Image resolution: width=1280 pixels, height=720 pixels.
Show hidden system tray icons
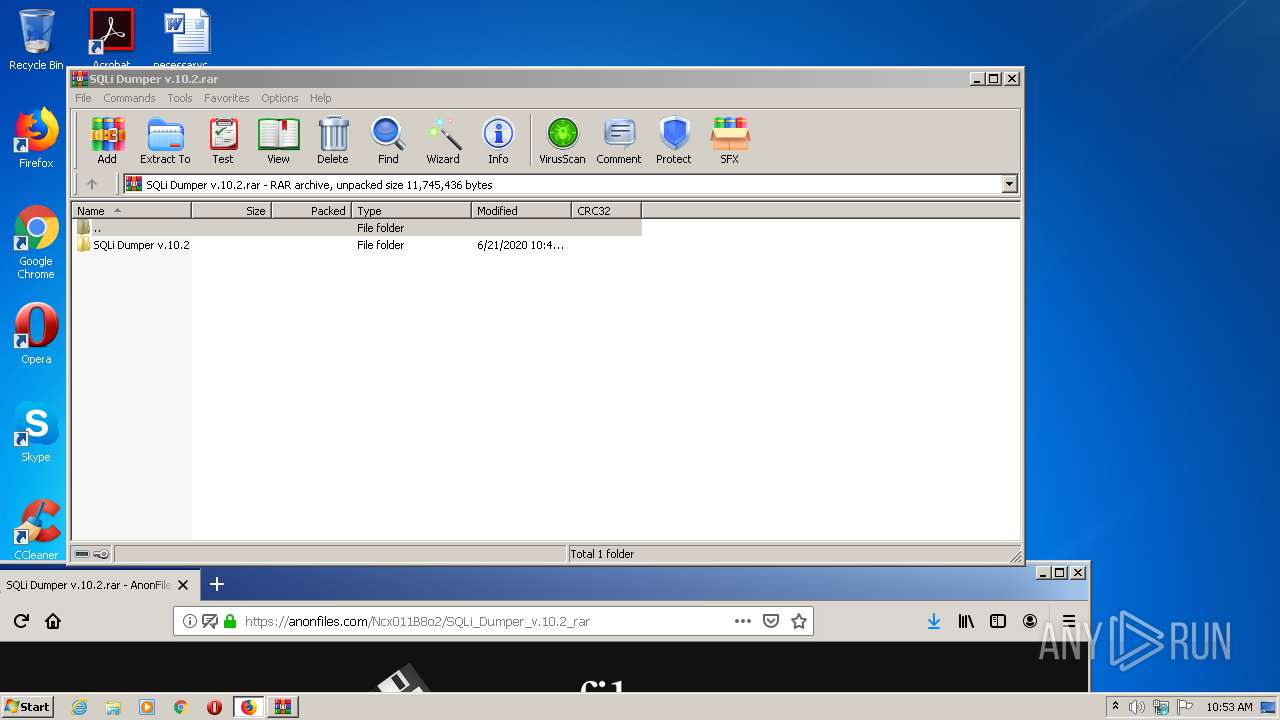point(1115,707)
